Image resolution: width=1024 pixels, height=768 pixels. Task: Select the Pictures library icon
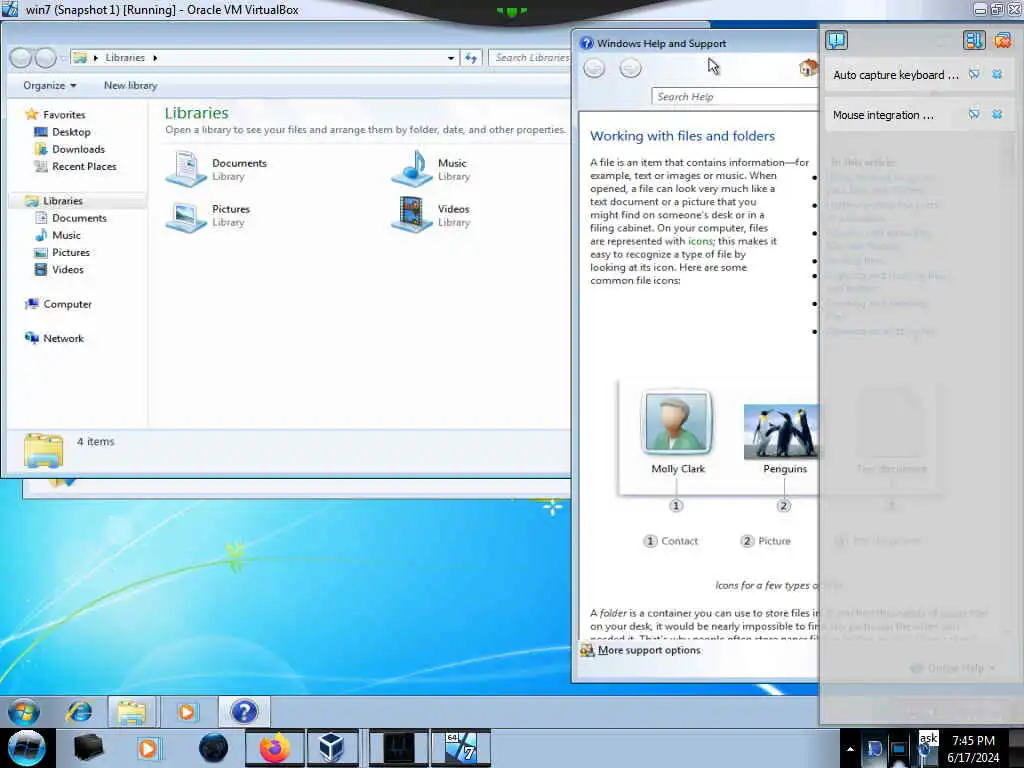186,215
